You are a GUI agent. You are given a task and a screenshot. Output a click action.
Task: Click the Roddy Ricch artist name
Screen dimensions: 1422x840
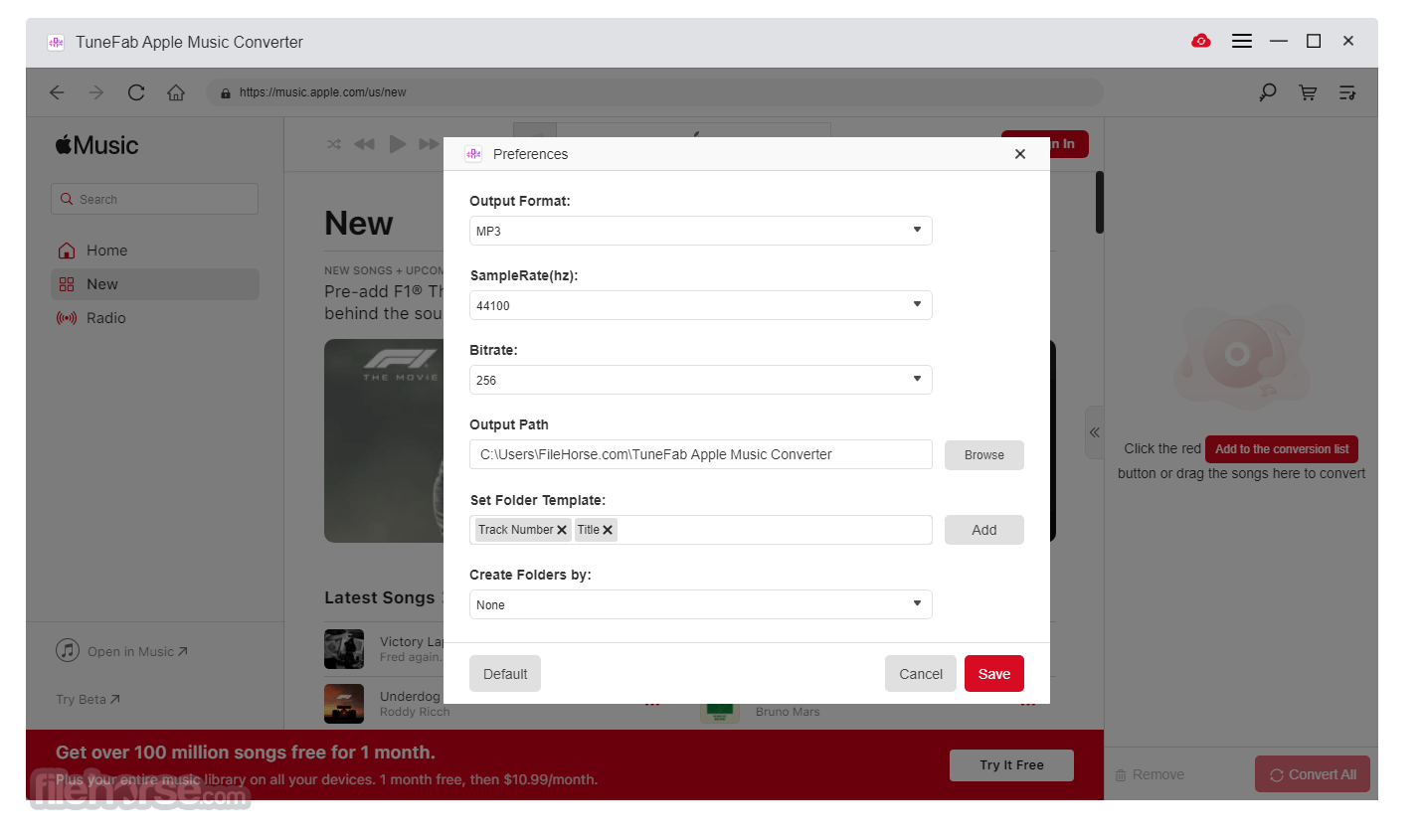pyautogui.click(x=415, y=712)
